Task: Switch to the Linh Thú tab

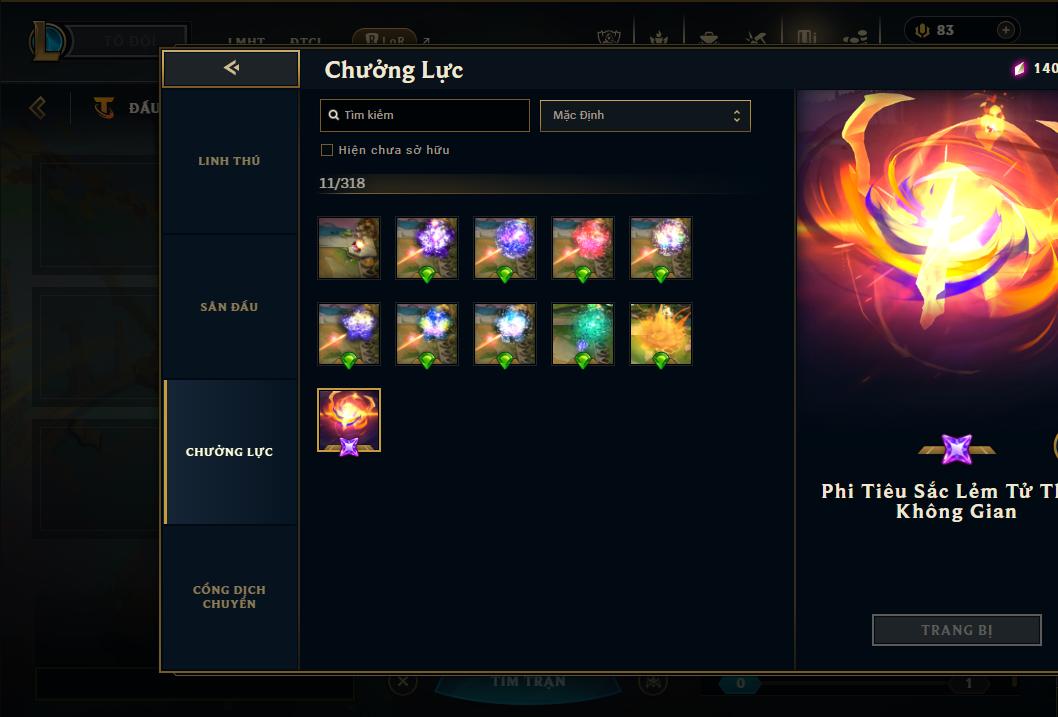Action: (229, 161)
